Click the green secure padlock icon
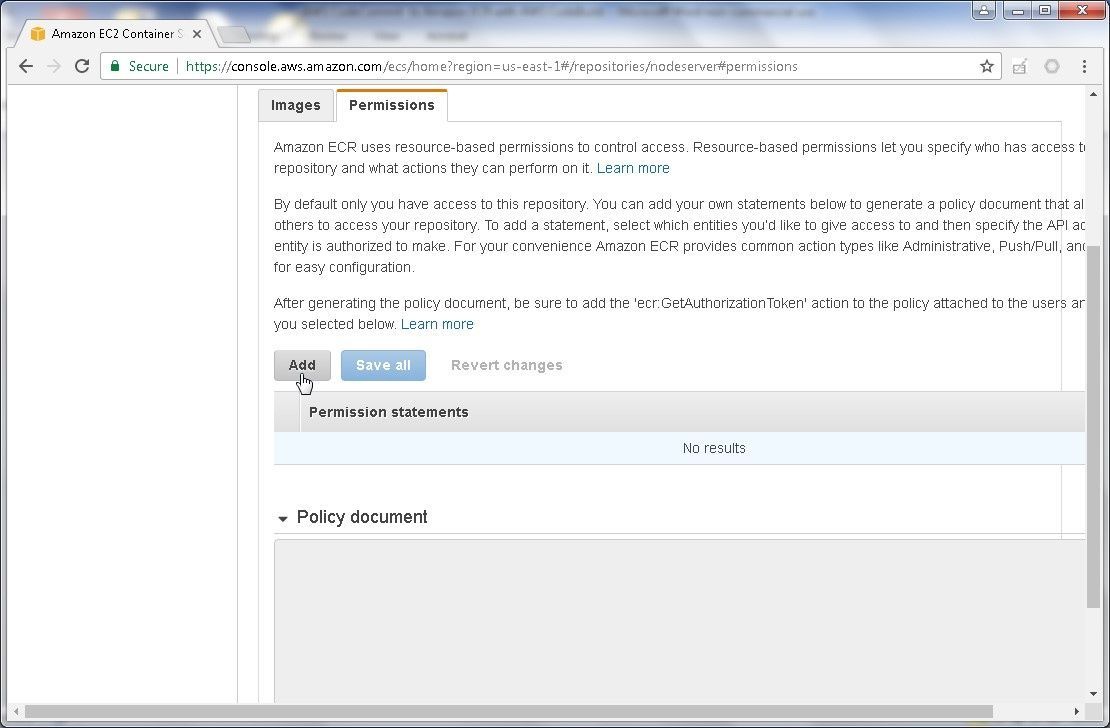Image resolution: width=1110 pixels, height=728 pixels. [x=115, y=66]
